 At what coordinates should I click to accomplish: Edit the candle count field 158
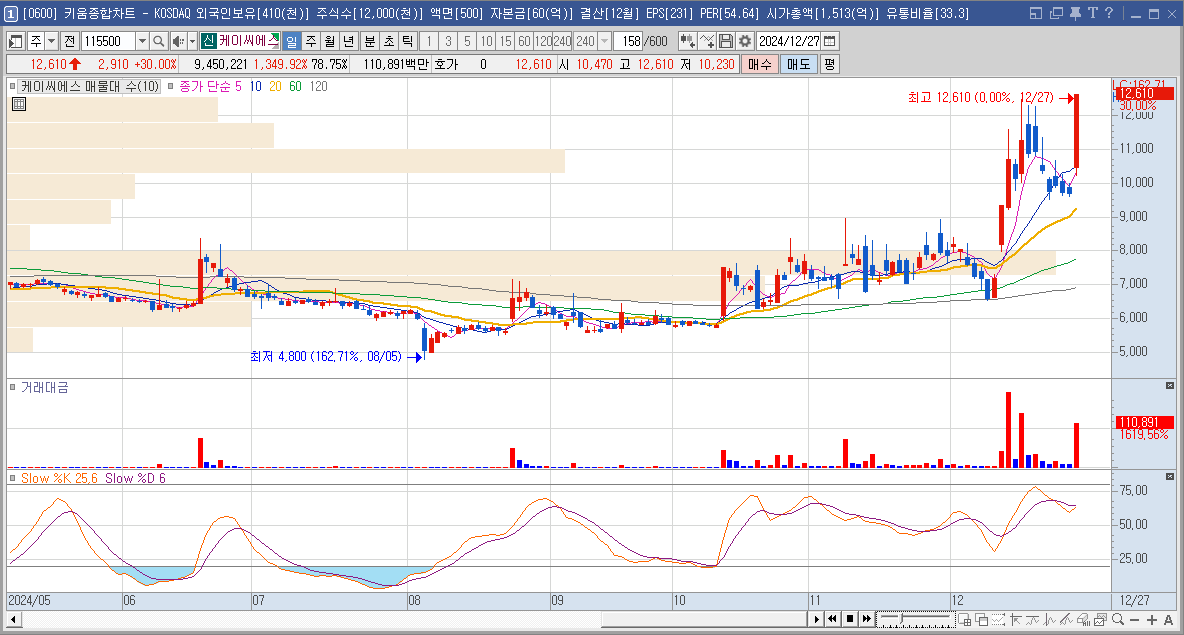[x=629, y=42]
